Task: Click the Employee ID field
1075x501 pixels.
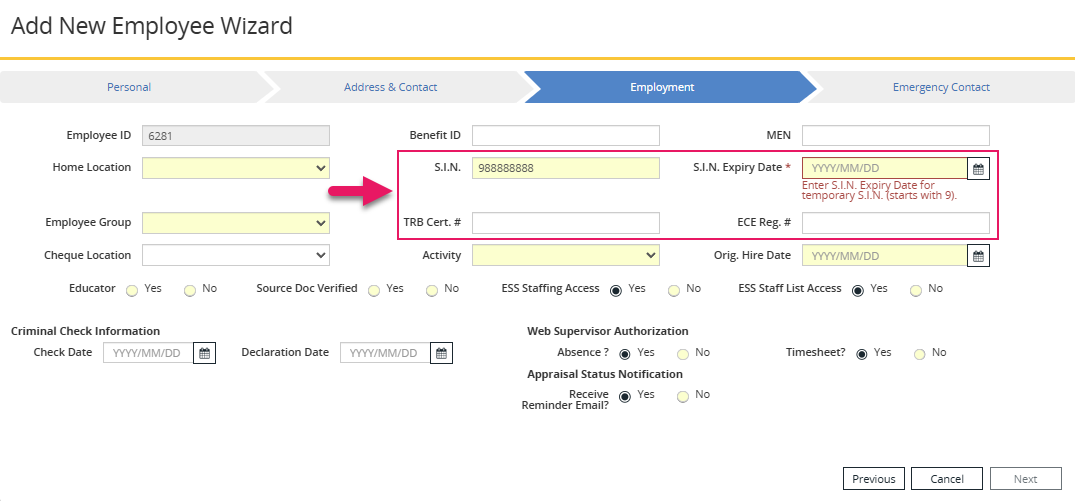Action: coord(236,136)
